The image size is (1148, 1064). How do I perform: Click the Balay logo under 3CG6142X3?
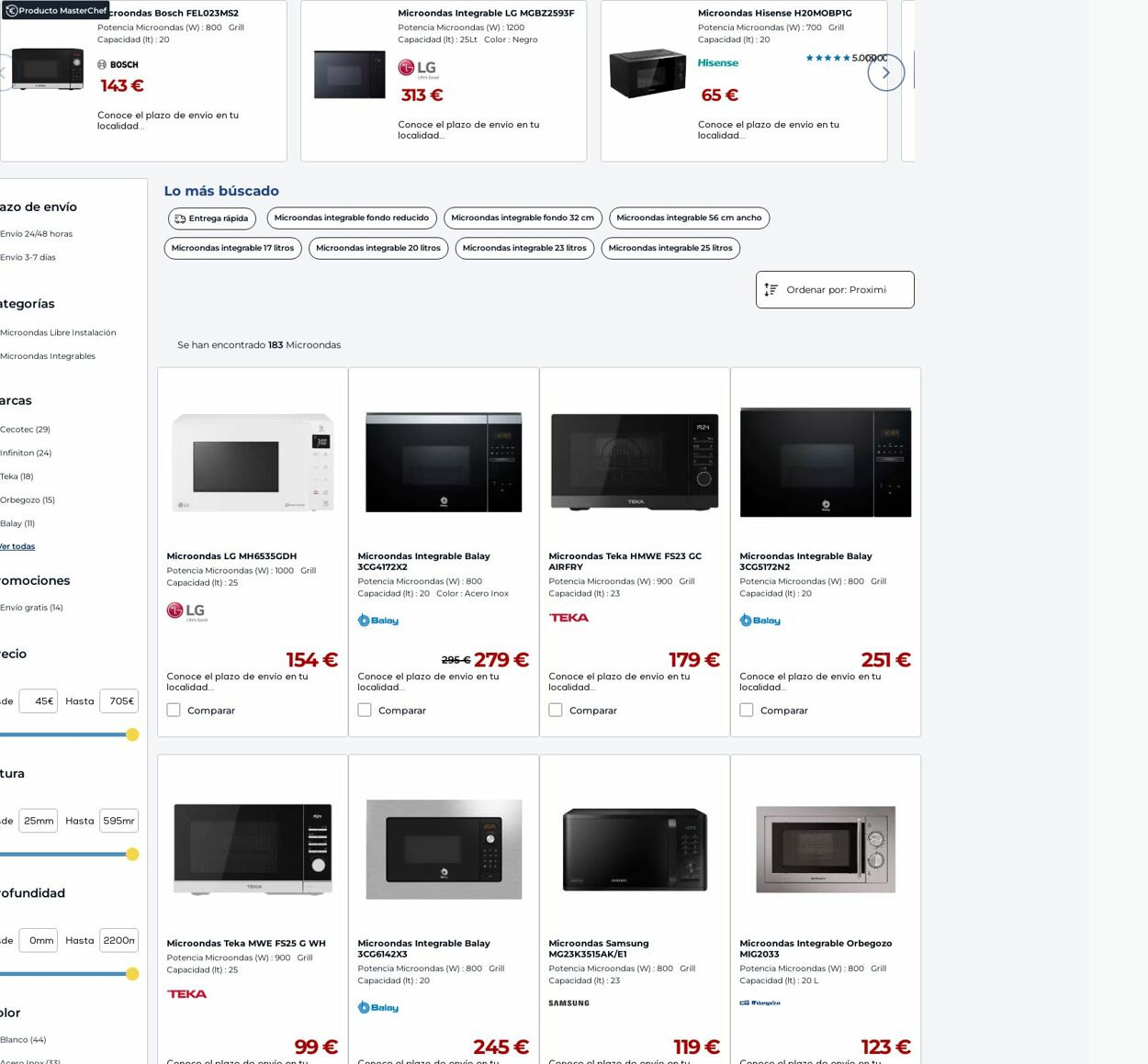click(378, 1008)
